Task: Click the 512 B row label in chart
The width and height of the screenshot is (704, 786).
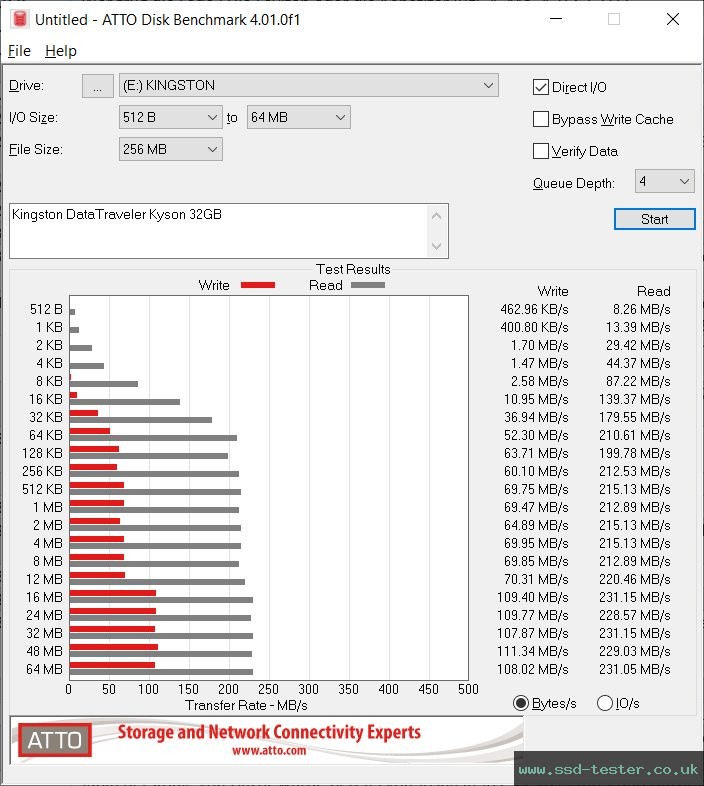Action: pyautogui.click(x=46, y=309)
